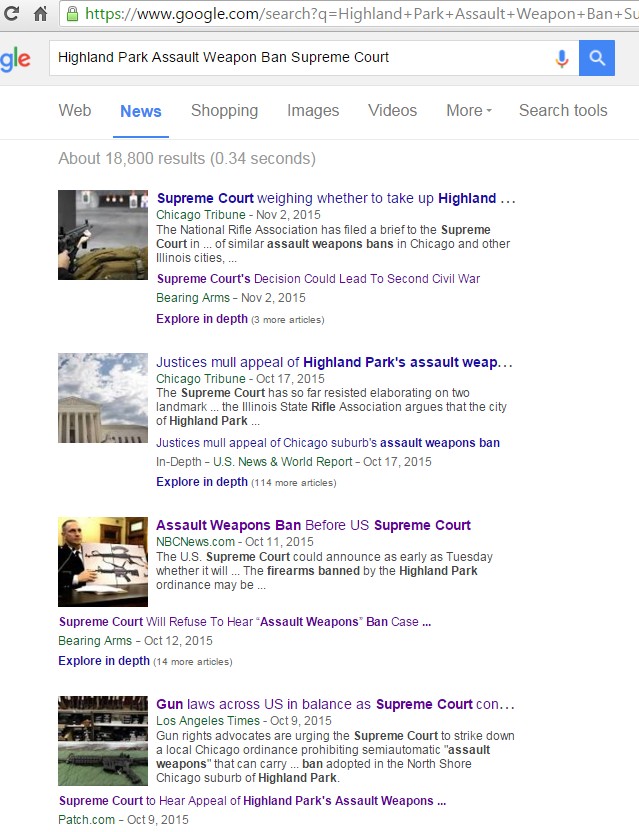Open 'Supreme Court Will Refuse To Hear' article
The width and height of the screenshot is (639, 832).
245,621
